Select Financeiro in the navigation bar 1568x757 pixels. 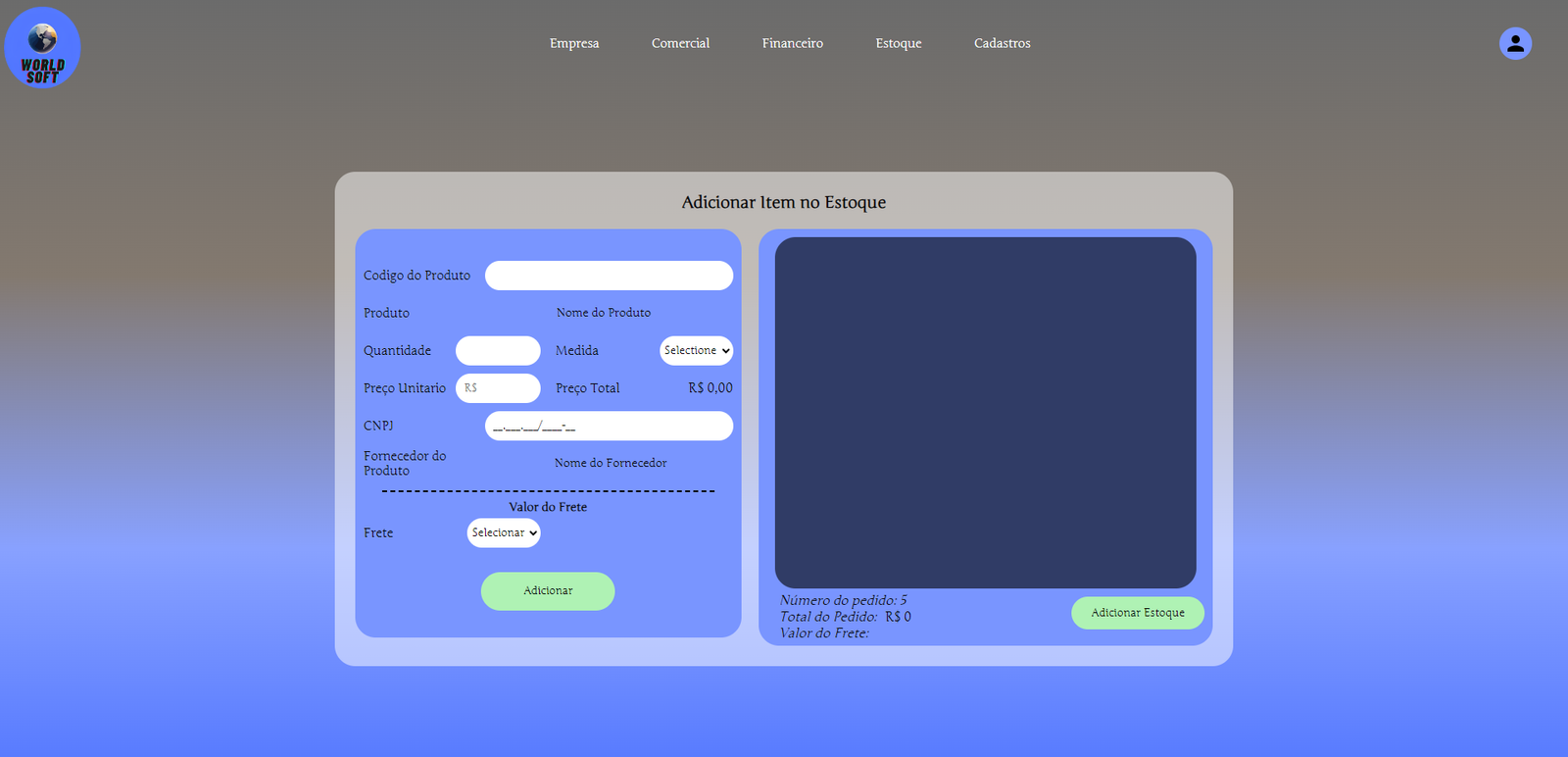pos(792,43)
